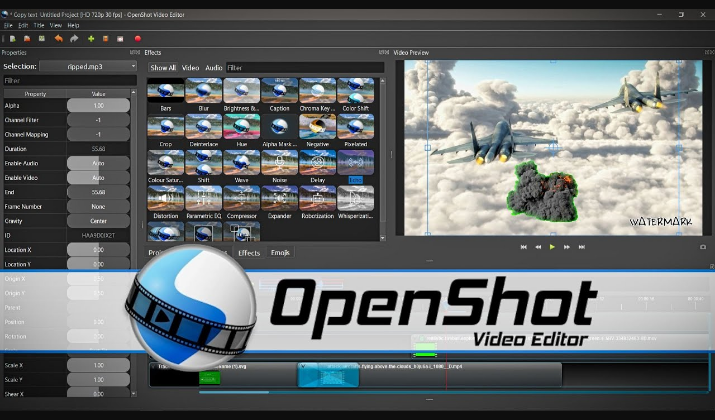
Task: Click the Save Project toolbar icon
Action: (x=41, y=39)
